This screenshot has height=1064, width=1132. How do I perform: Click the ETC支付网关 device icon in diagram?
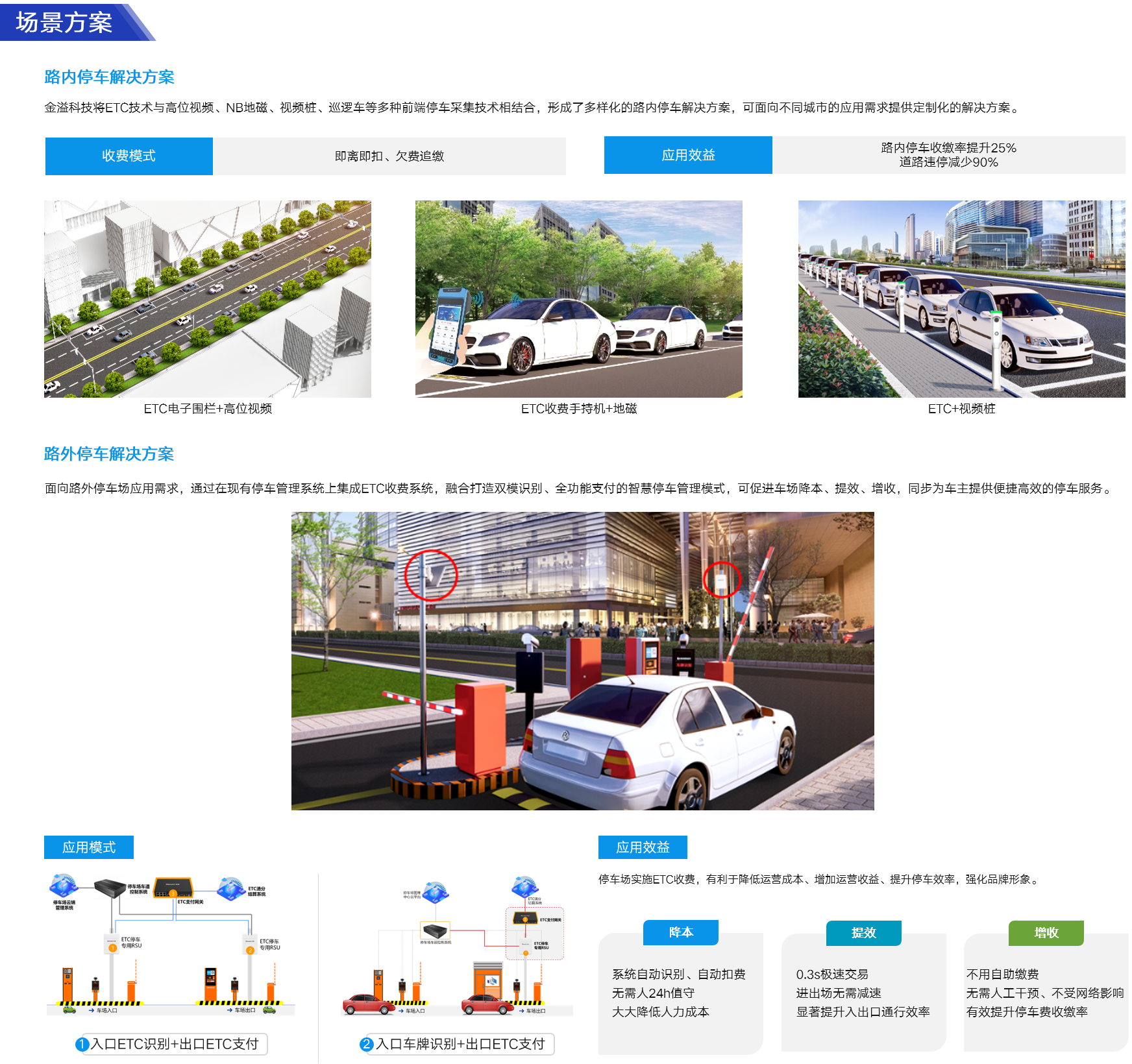coord(526,918)
